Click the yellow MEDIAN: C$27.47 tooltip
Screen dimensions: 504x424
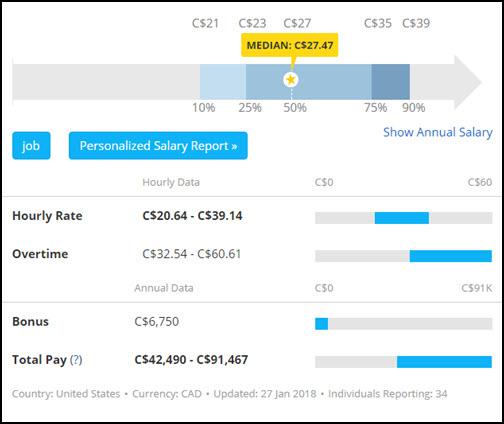tap(290, 45)
